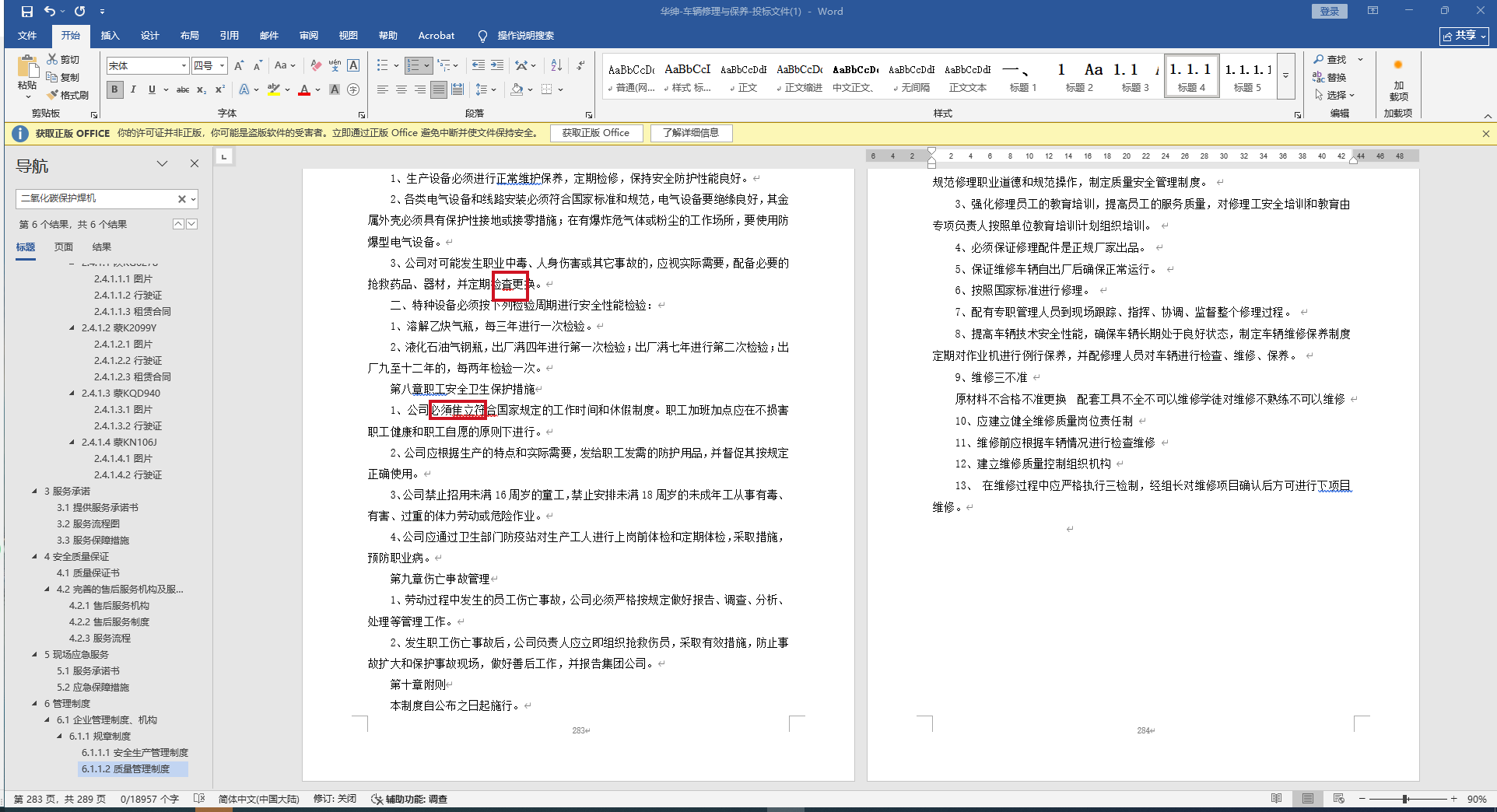Screen dimensions: 1497x812
Task: Toggle underline formatting
Action: click(152, 89)
